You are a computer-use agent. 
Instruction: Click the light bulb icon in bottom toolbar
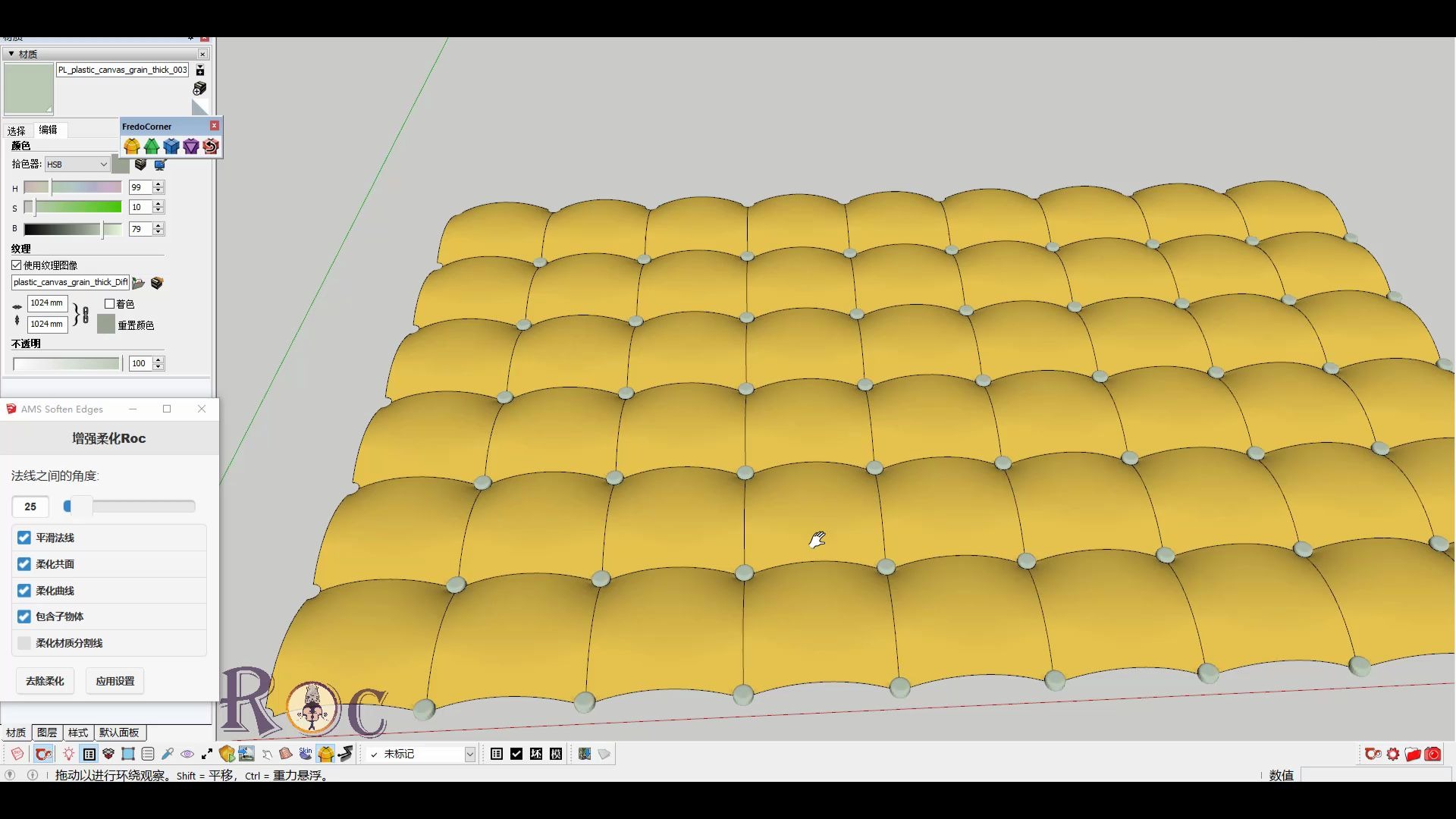click(x=69, y=754)
